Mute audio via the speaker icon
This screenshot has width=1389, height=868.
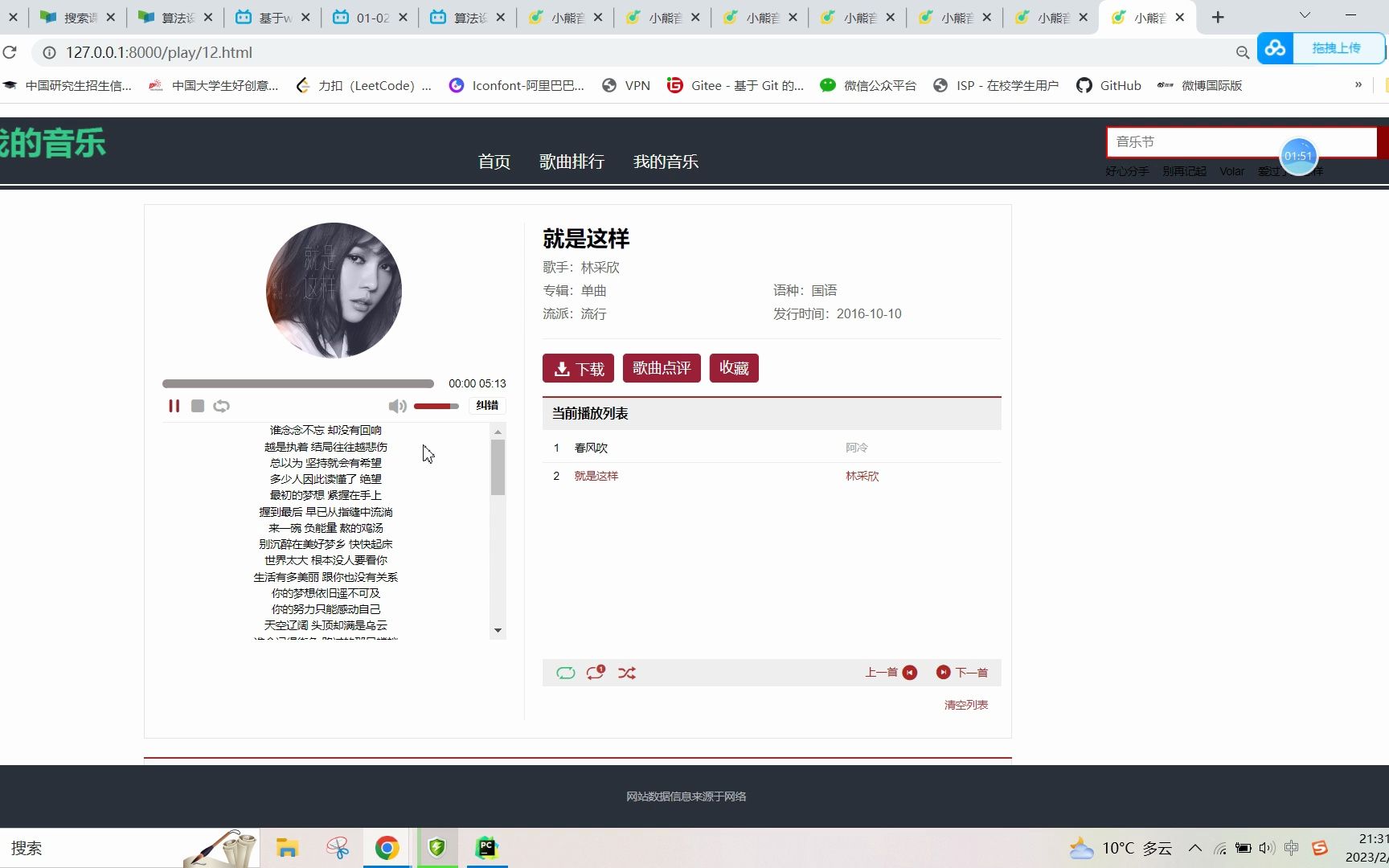[x=397, y=406]
